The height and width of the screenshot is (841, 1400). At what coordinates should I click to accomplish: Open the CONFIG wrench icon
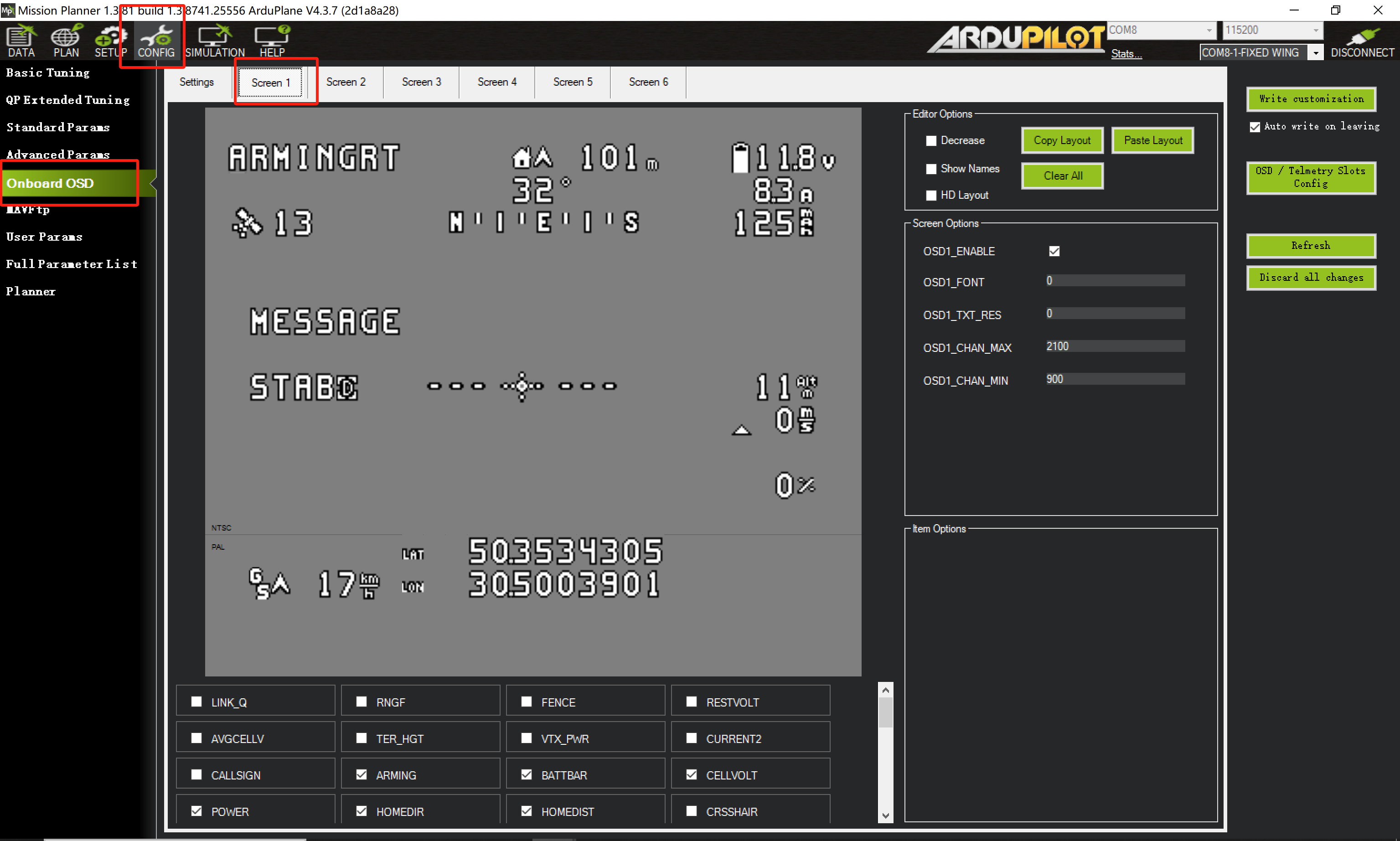click(156, 41)
